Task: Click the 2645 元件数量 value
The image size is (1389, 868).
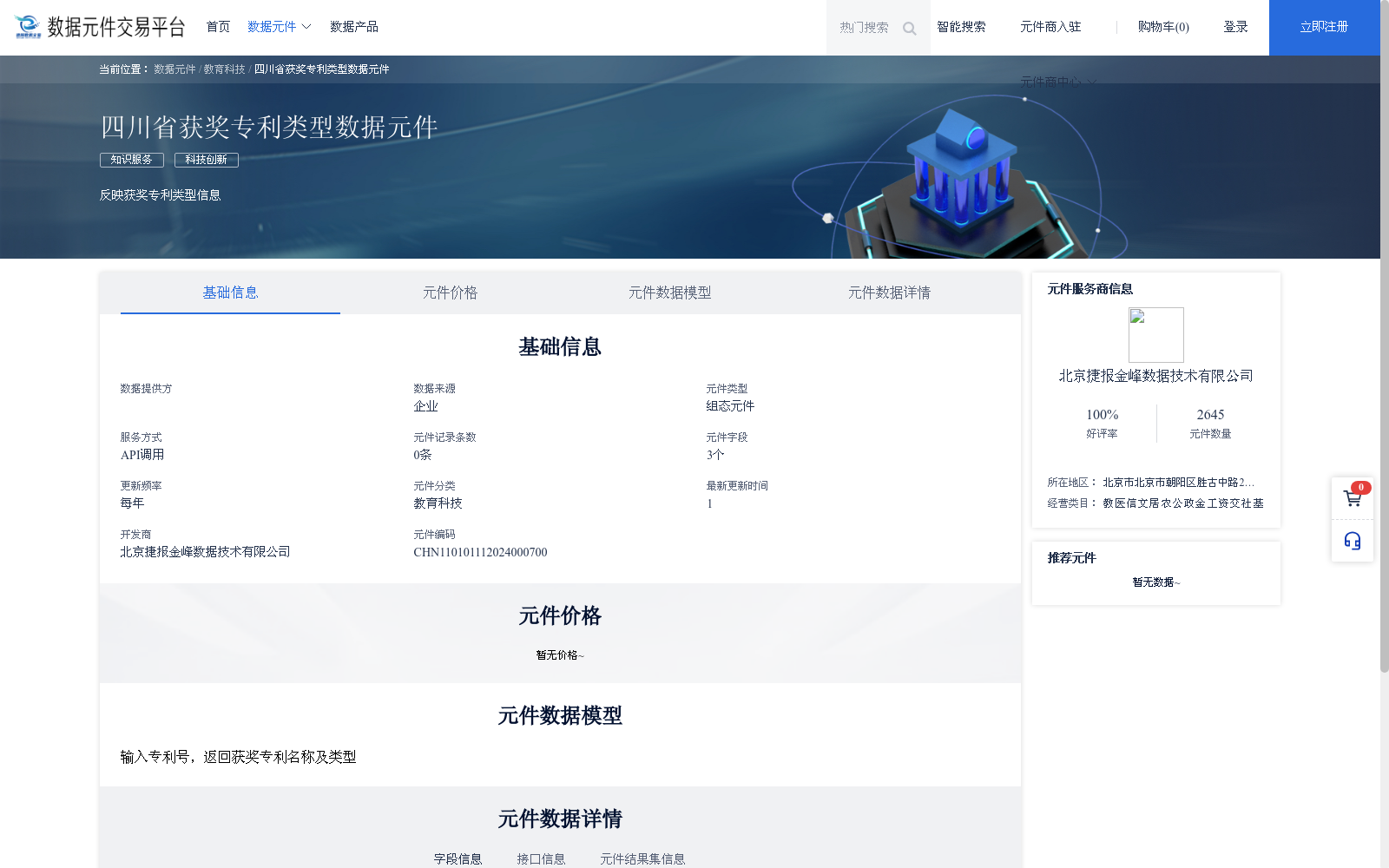Action: (1210, 415)
